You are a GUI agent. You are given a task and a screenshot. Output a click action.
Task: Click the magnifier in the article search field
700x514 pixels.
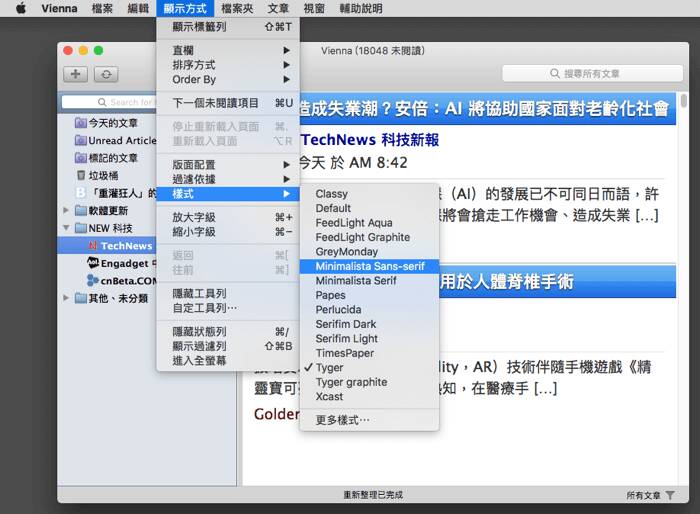tap(555, 73)
